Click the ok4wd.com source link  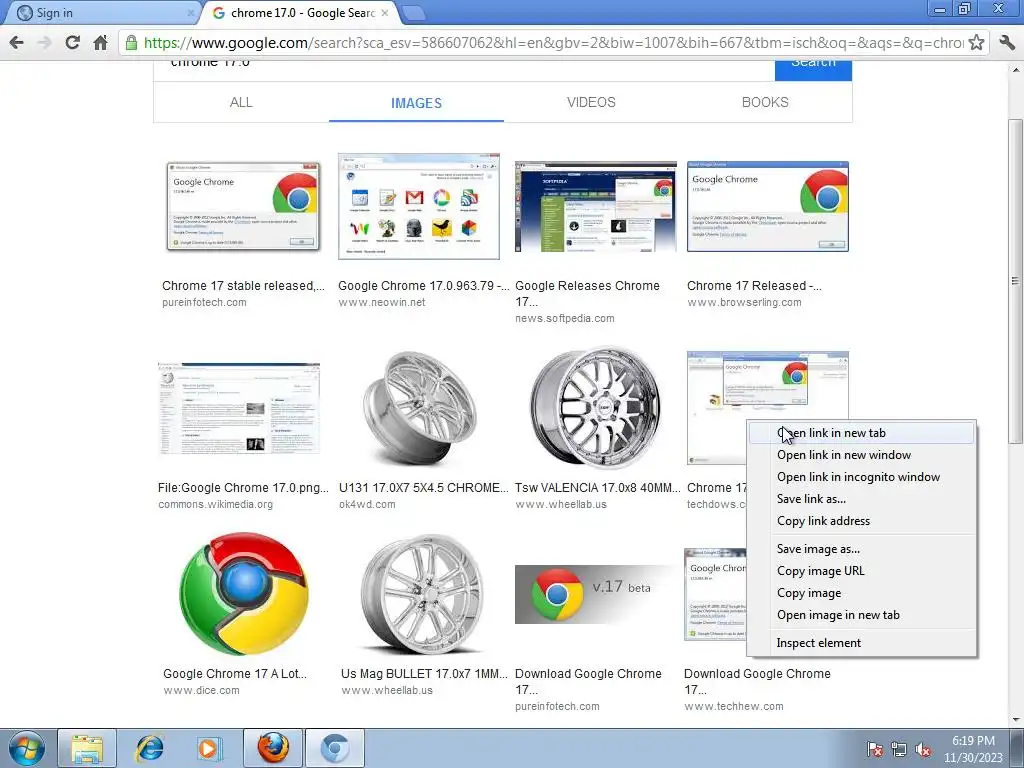tap(367, 504)
